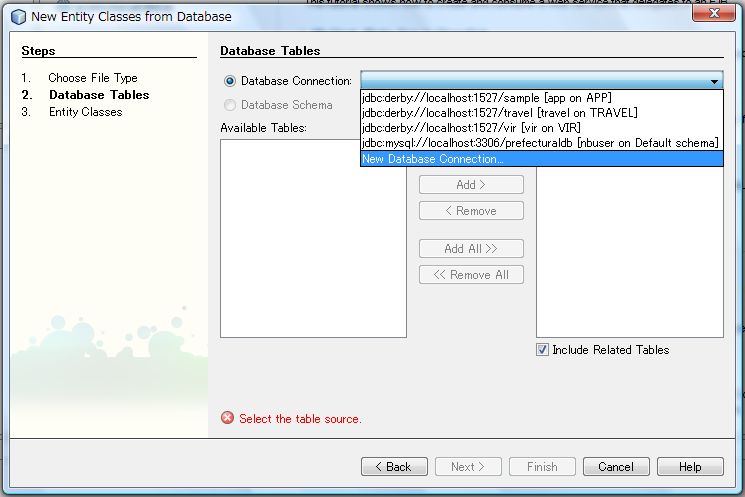Pick the localhost:1527/travel connection entry
Viewport: 745px width, 497px height.
tap(498, 113)
